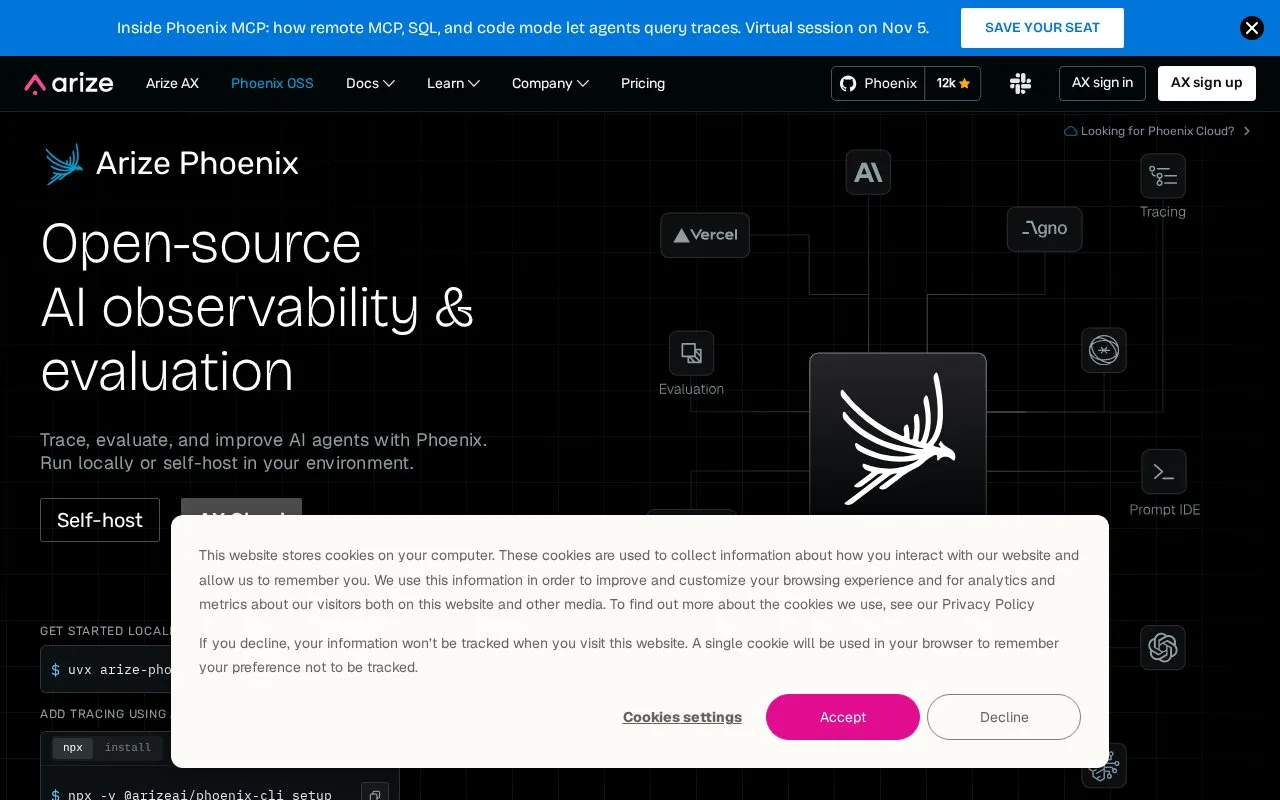The image size is (1280, 800).
Task: Select the Evaluation feature icon
Action: 691,353
